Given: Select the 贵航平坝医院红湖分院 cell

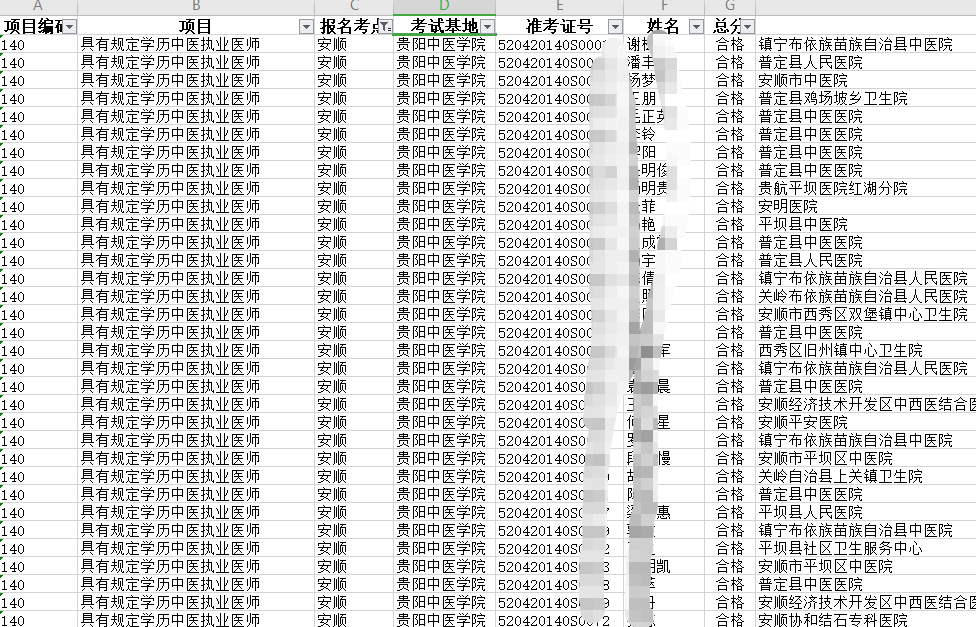Looking at the screenshot, I should [833, 189].
